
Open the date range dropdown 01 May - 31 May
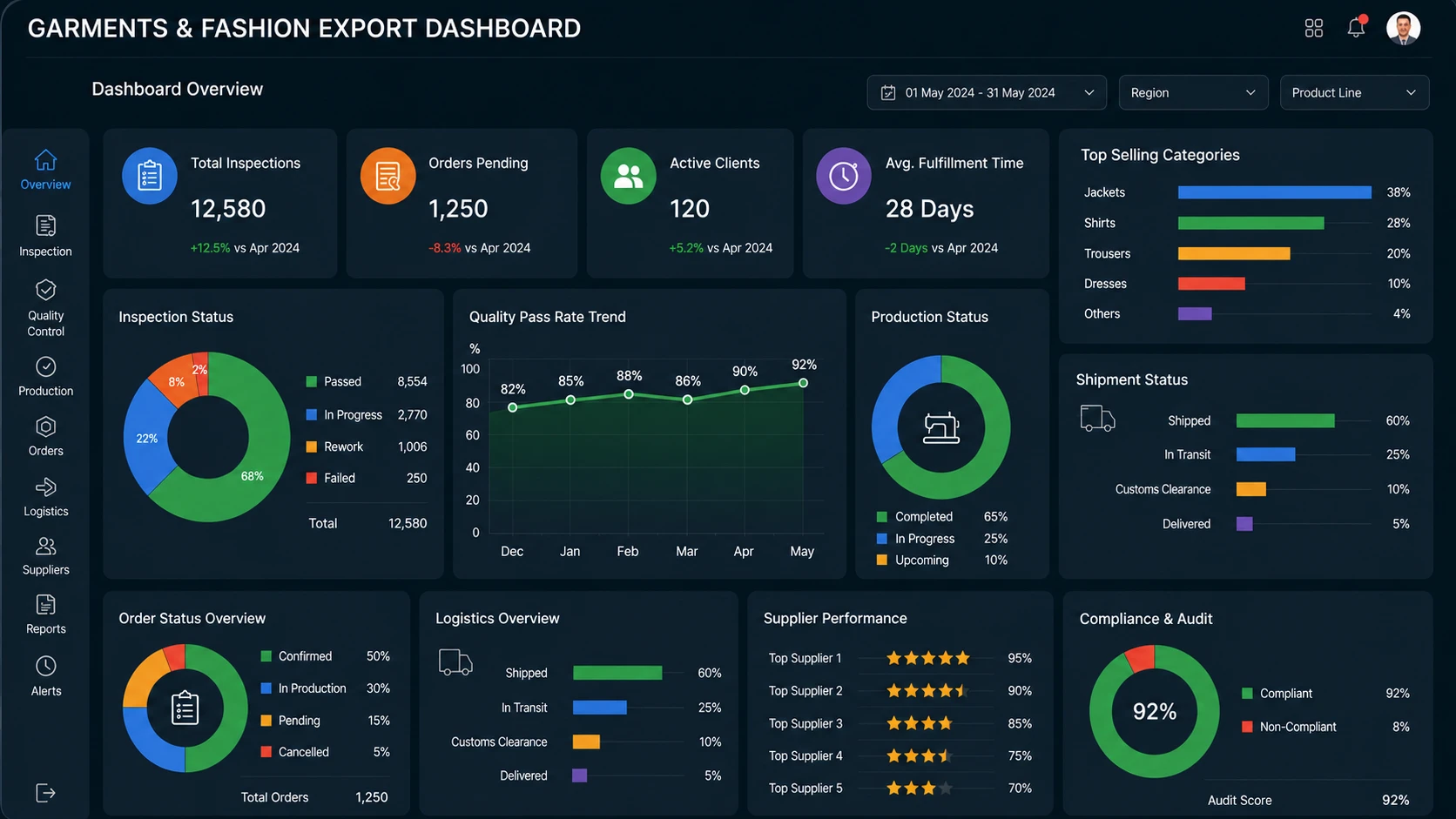(x=987, y=92)
